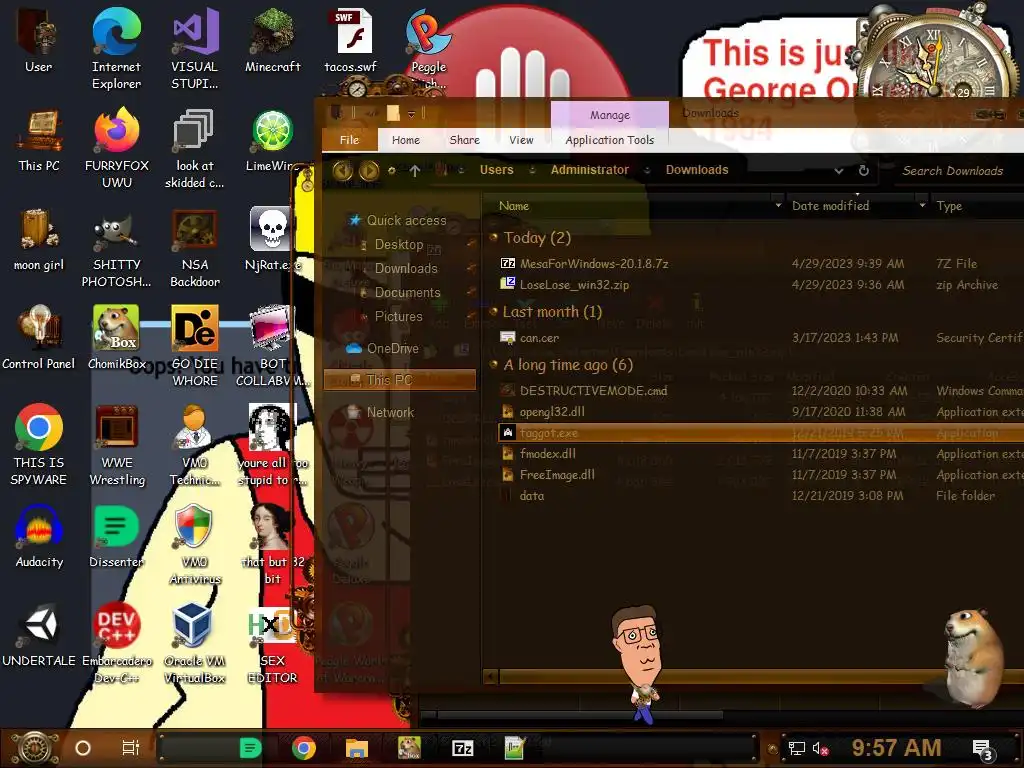The height and width of the screenshot is (768, 1024).
Task: Open the Audacity desktop icon
Action: click(39, 537)
